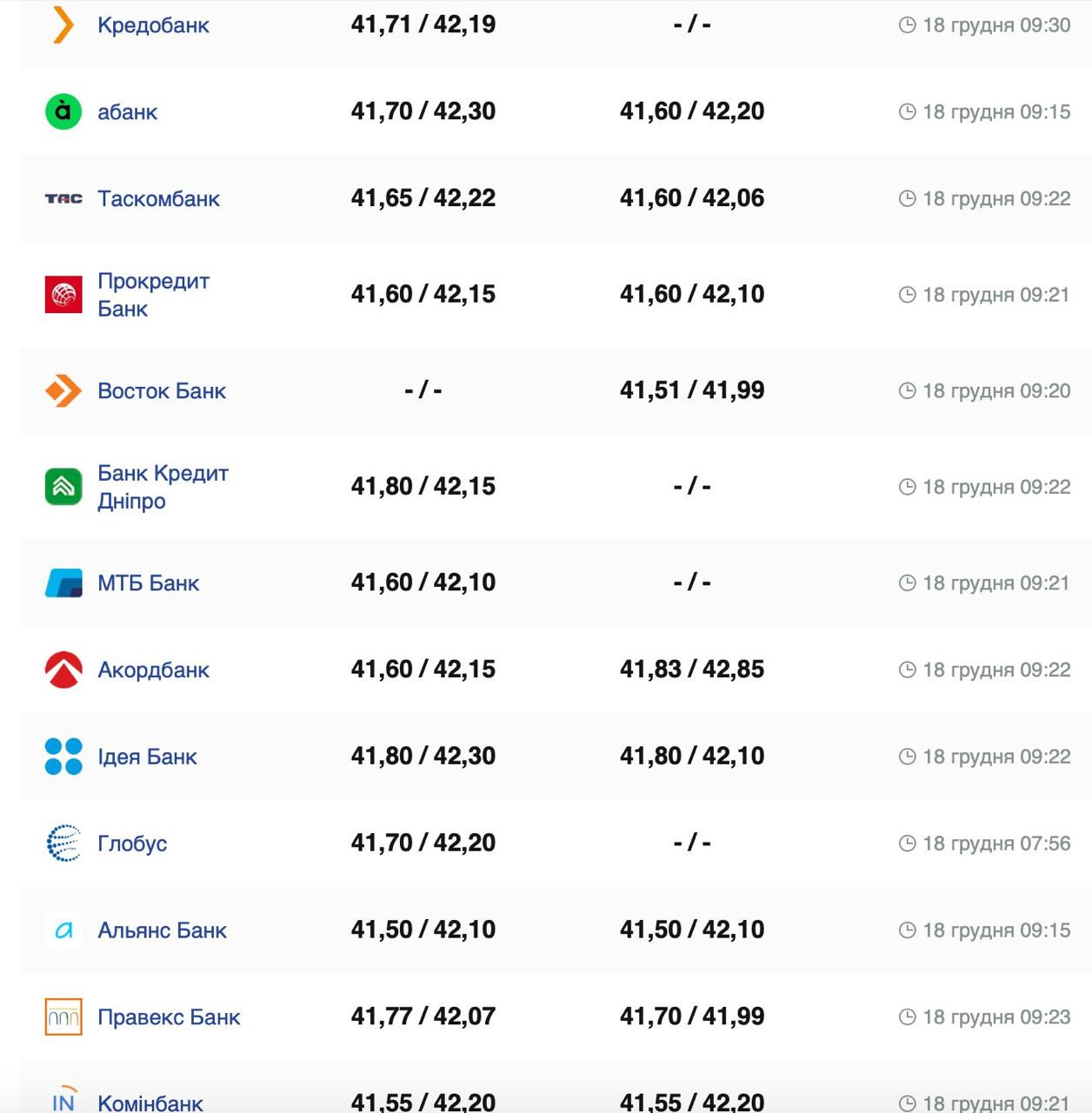Click the Таскомбанк TAC logo
1092x1113 pixels.
(x=63, y=199)
